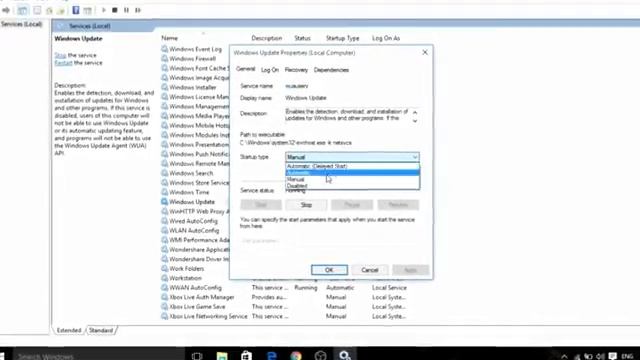Click the Export List toolbar icon
Image resolution: width=640 pixels, height=360 pixels.
coord(61,11)
